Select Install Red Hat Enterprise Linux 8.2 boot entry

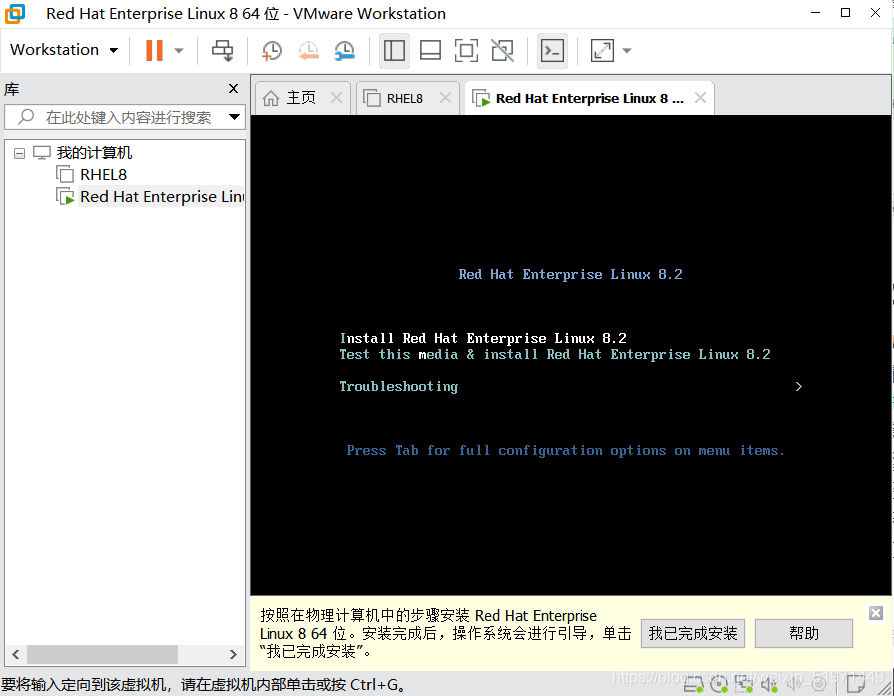483,339
